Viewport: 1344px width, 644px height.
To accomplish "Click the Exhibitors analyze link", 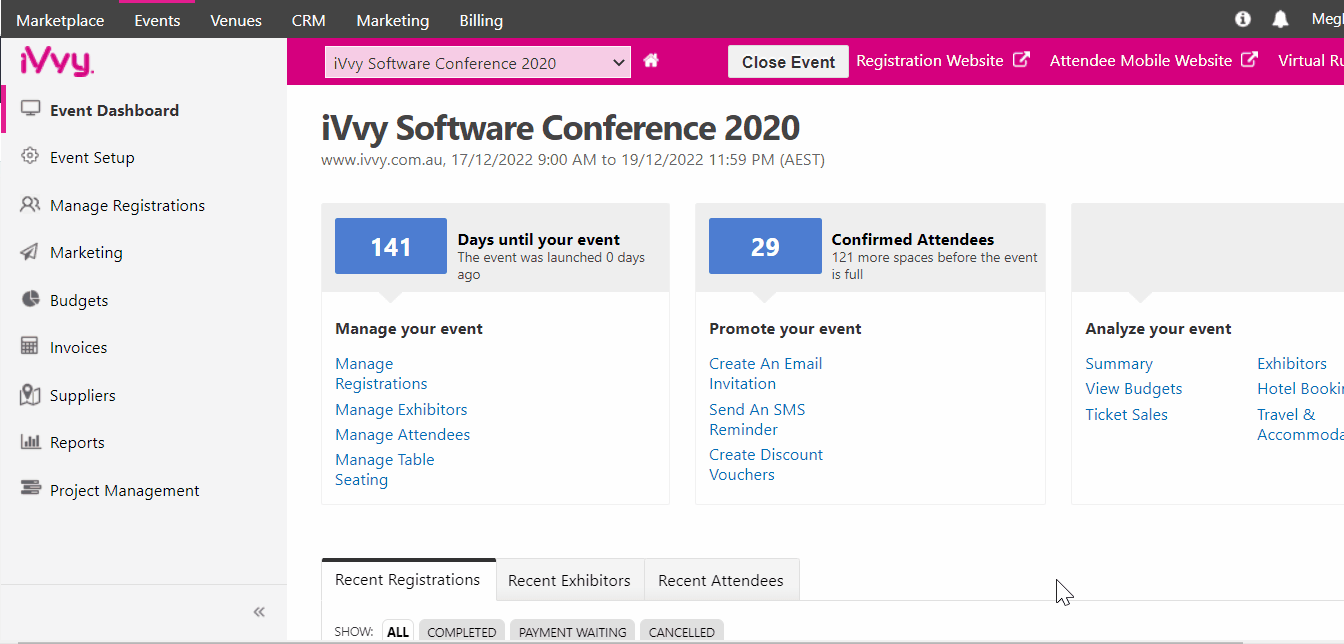I will 1292,364.
